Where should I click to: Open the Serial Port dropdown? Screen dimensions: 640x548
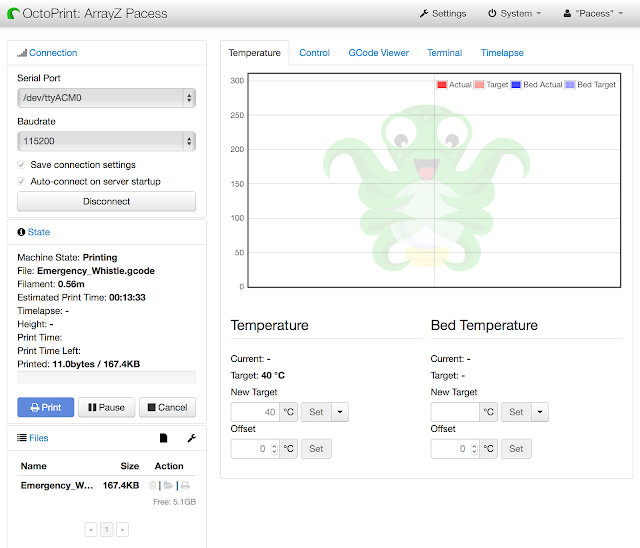click(107, 98)
